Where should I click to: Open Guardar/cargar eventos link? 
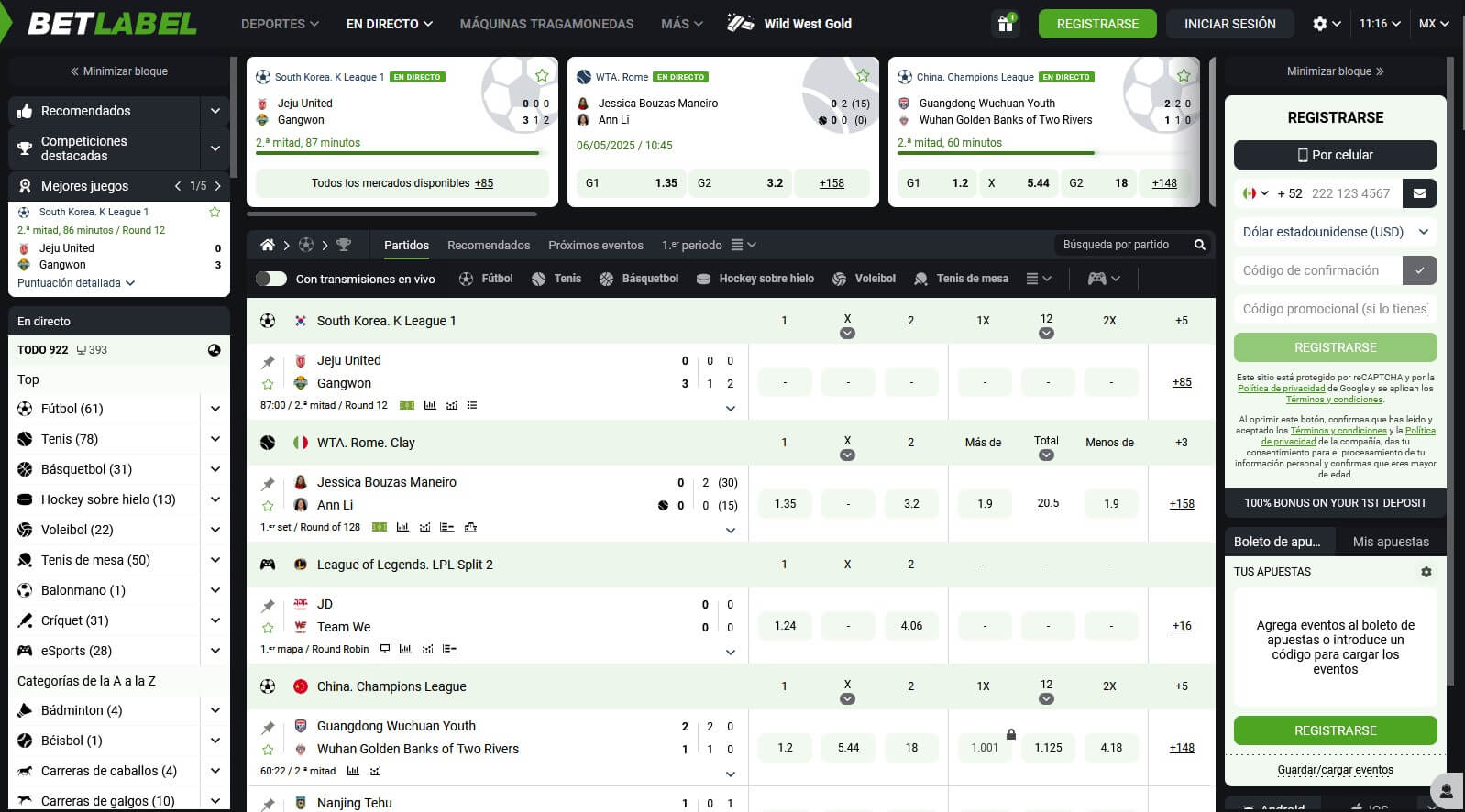(x=1335, y=770)
